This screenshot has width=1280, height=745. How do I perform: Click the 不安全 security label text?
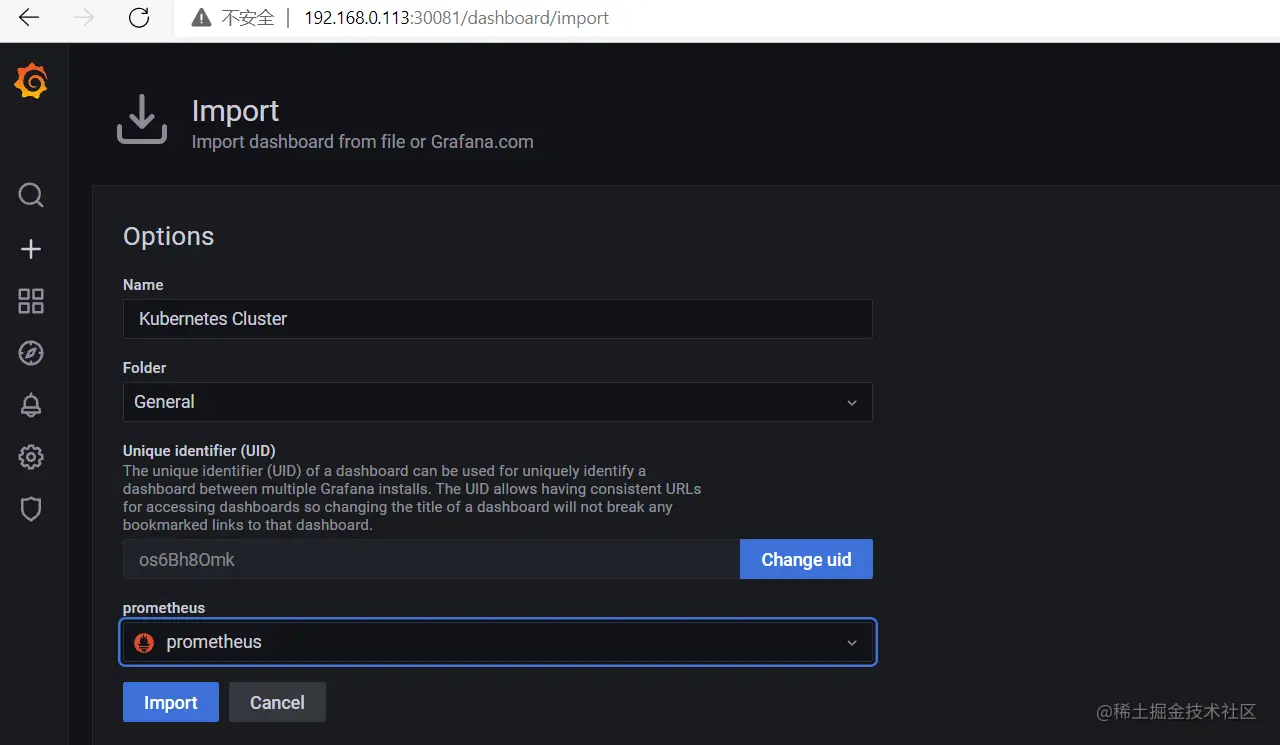[246, 18]
